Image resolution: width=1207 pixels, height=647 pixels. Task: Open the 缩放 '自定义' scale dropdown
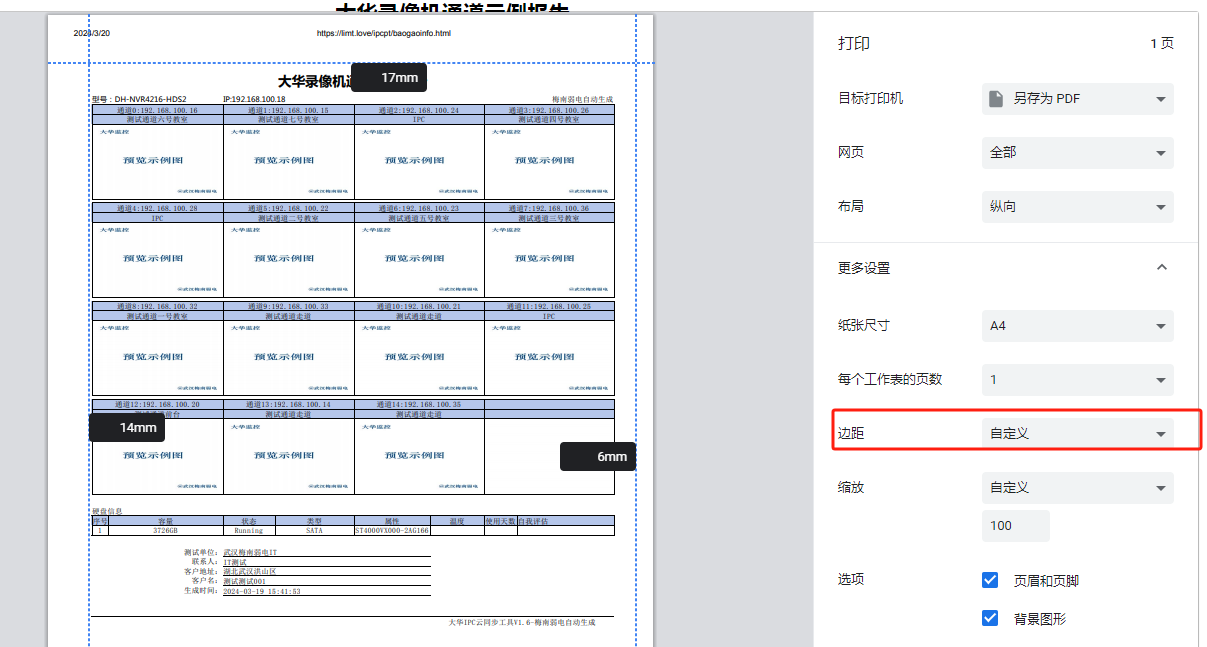(1077, 487)
